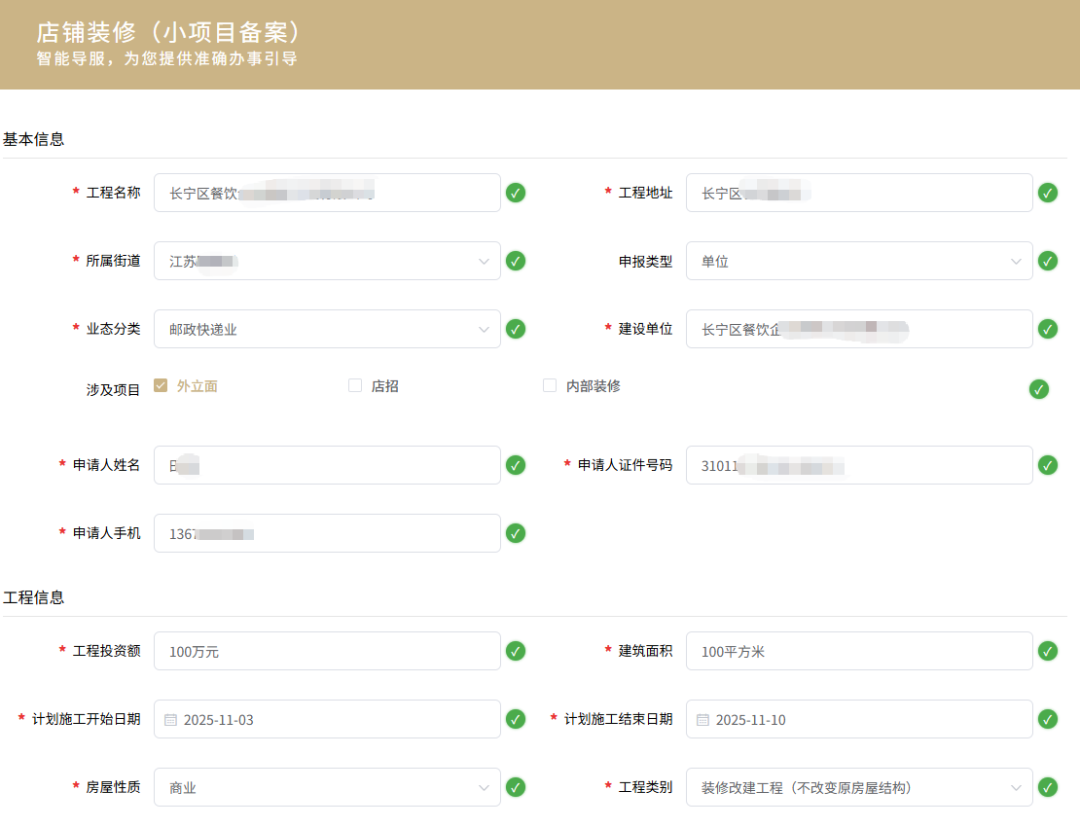Image resolution: width=1080 pixels, height=827 pixels.
Task: Click inside the 工程名称 input field
Action: pos(327,192)
